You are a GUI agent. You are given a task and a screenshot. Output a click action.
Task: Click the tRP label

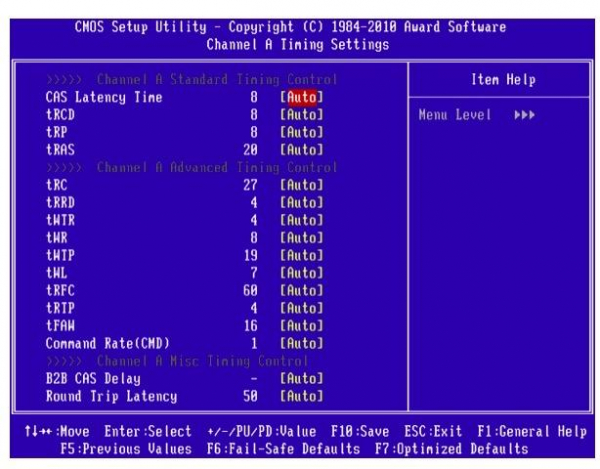[57, 132]
